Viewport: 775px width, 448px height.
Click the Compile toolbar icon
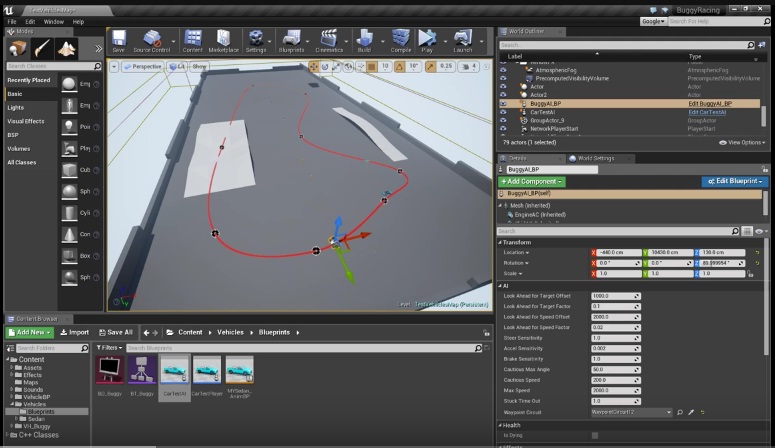(x=400, y=39)
